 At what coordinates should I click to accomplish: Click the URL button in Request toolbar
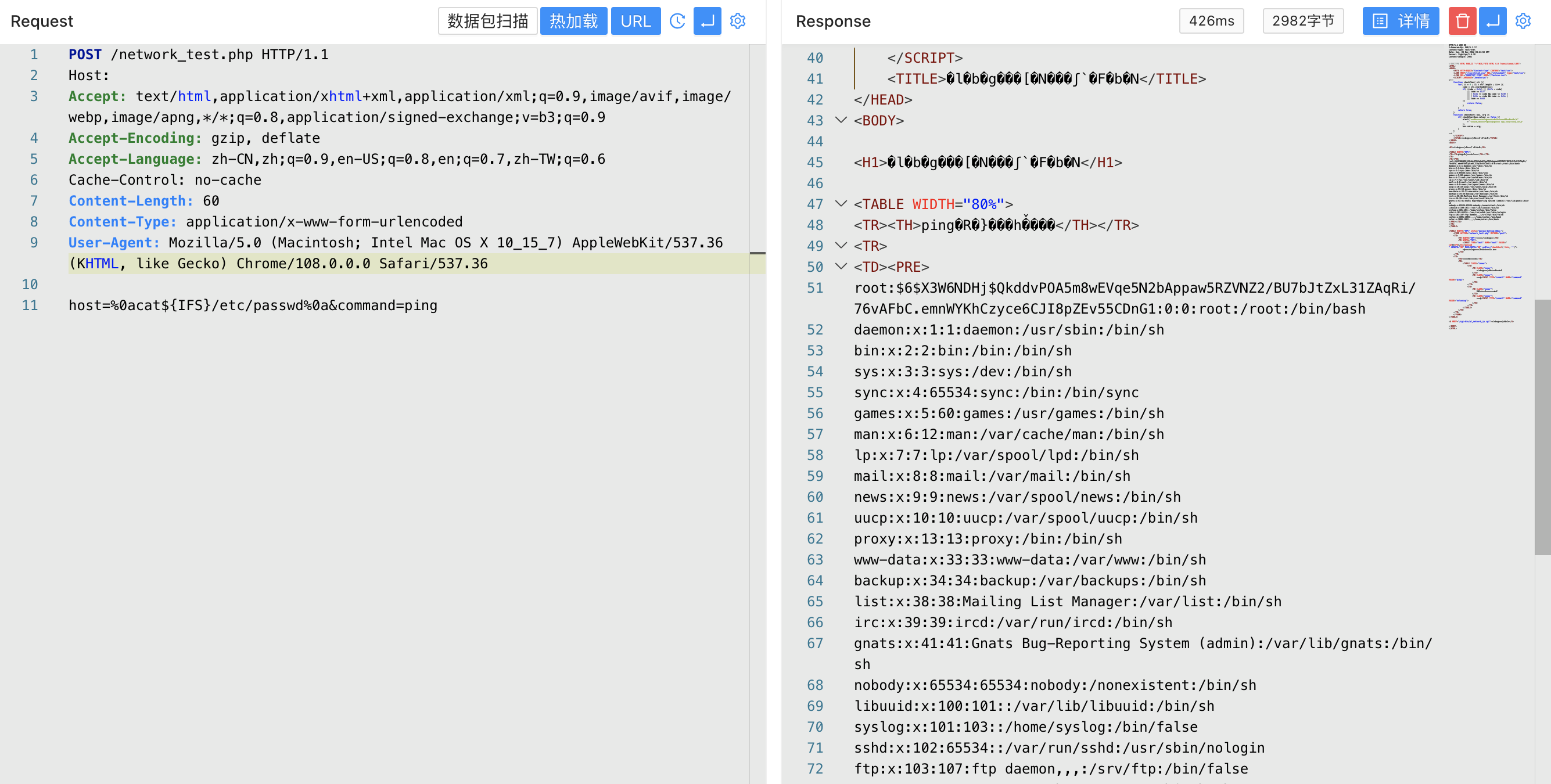[x=635, y=21]
